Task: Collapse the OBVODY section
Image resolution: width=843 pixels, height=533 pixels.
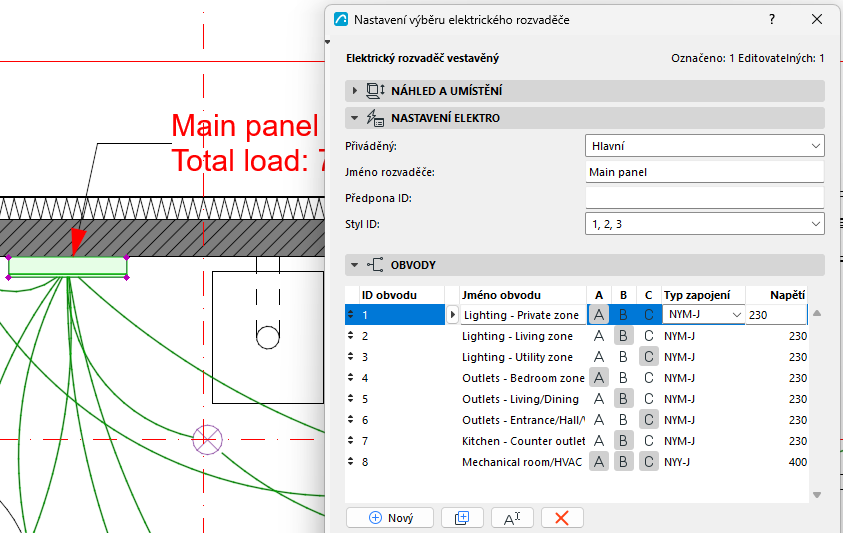Action: (354, 265)
